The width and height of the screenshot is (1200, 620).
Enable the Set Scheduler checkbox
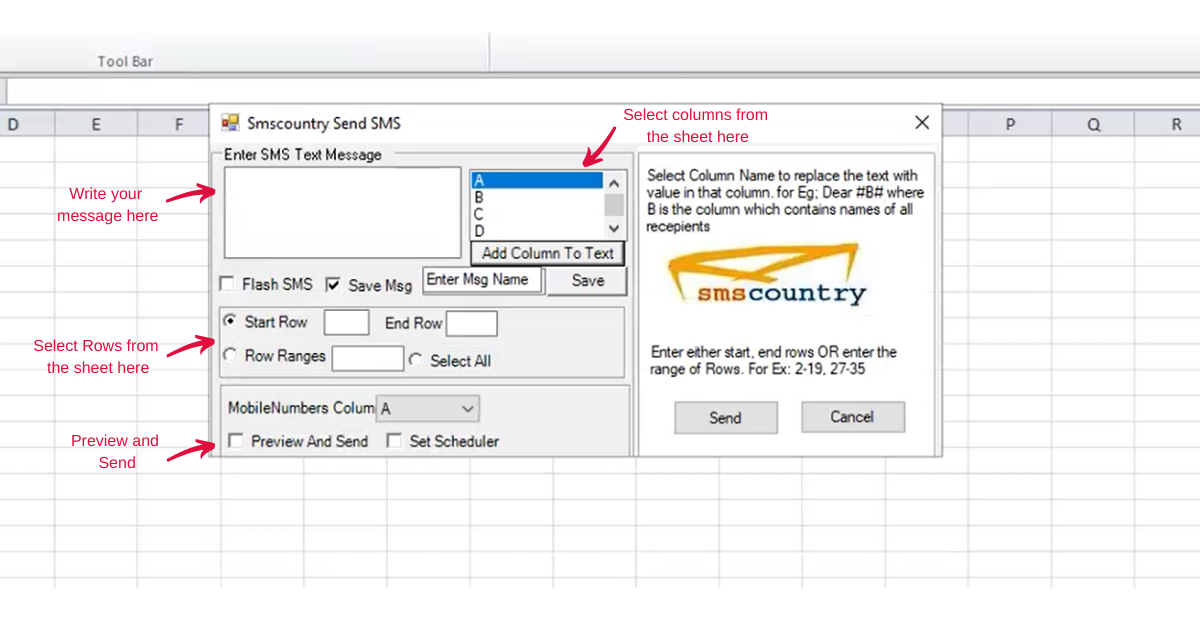coord(394,441)
